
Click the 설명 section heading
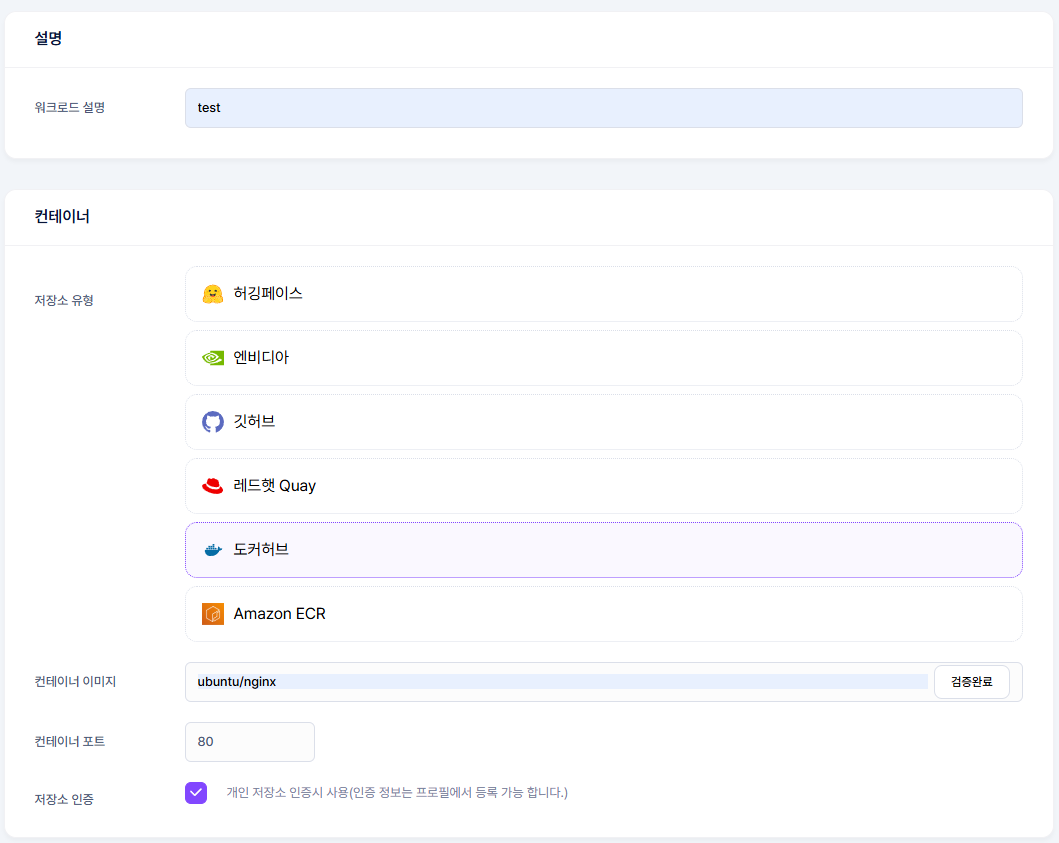[x=48, y=38]
